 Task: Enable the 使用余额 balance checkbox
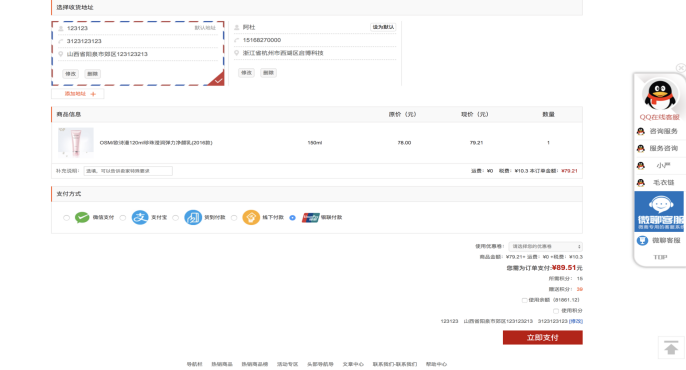coord(524,300)
